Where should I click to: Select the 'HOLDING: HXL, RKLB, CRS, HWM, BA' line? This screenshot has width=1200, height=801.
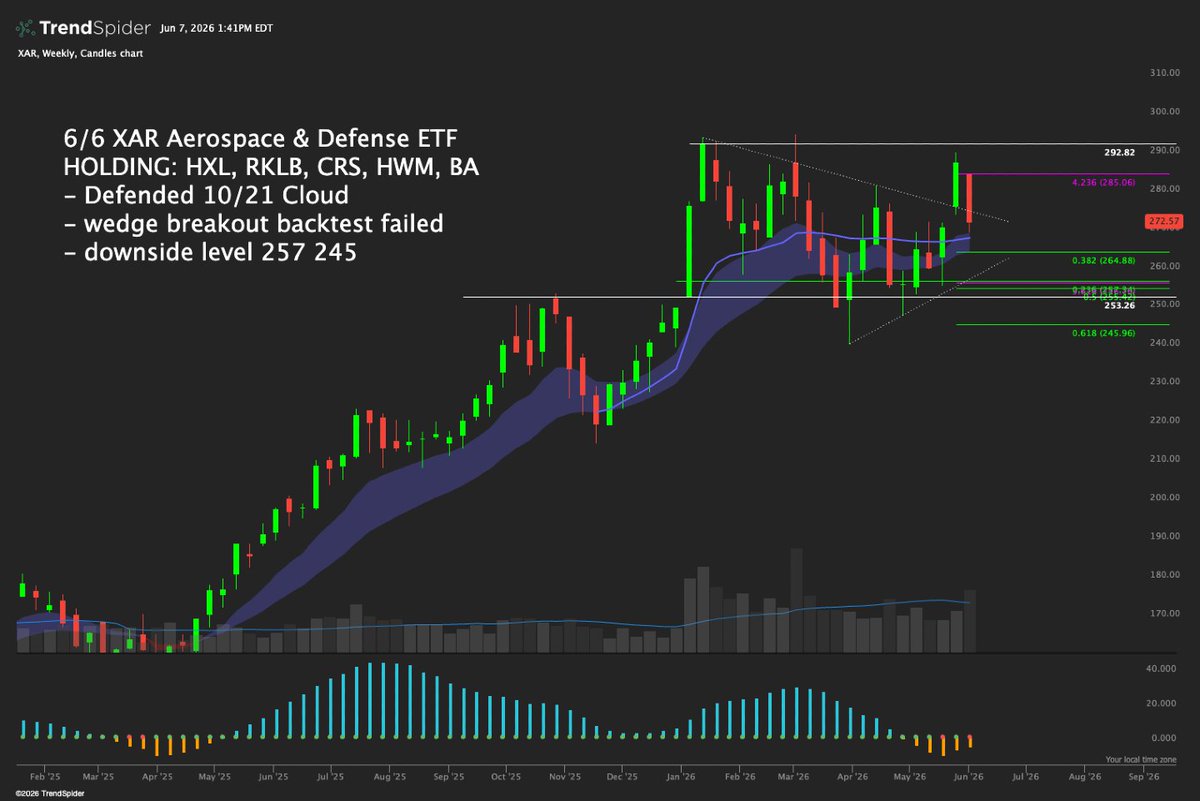coord(270,168)
